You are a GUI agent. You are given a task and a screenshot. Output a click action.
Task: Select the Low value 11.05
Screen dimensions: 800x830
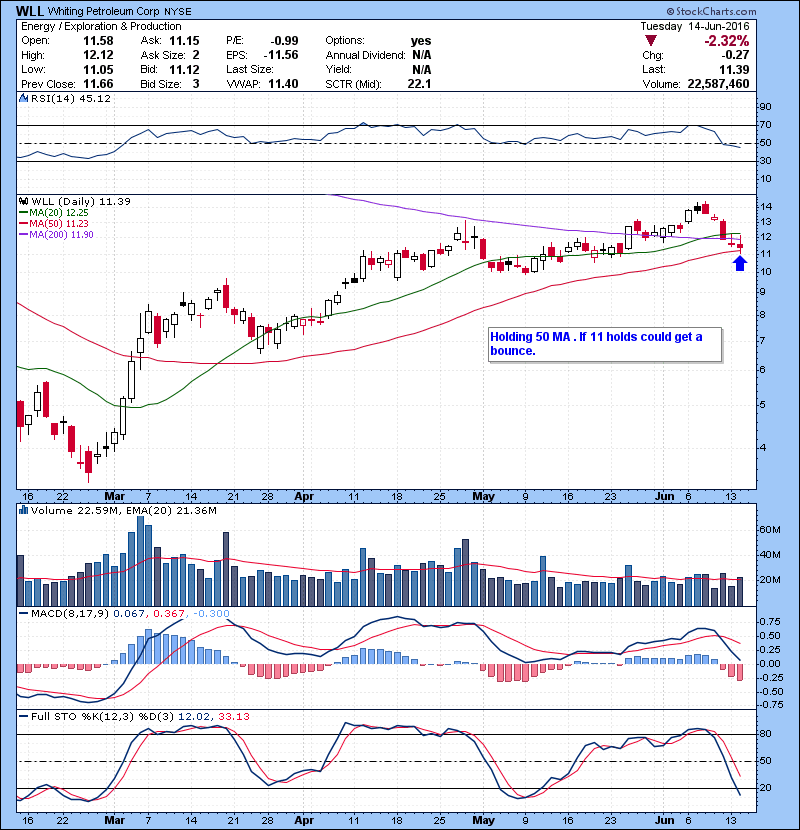tap(98, 69)
